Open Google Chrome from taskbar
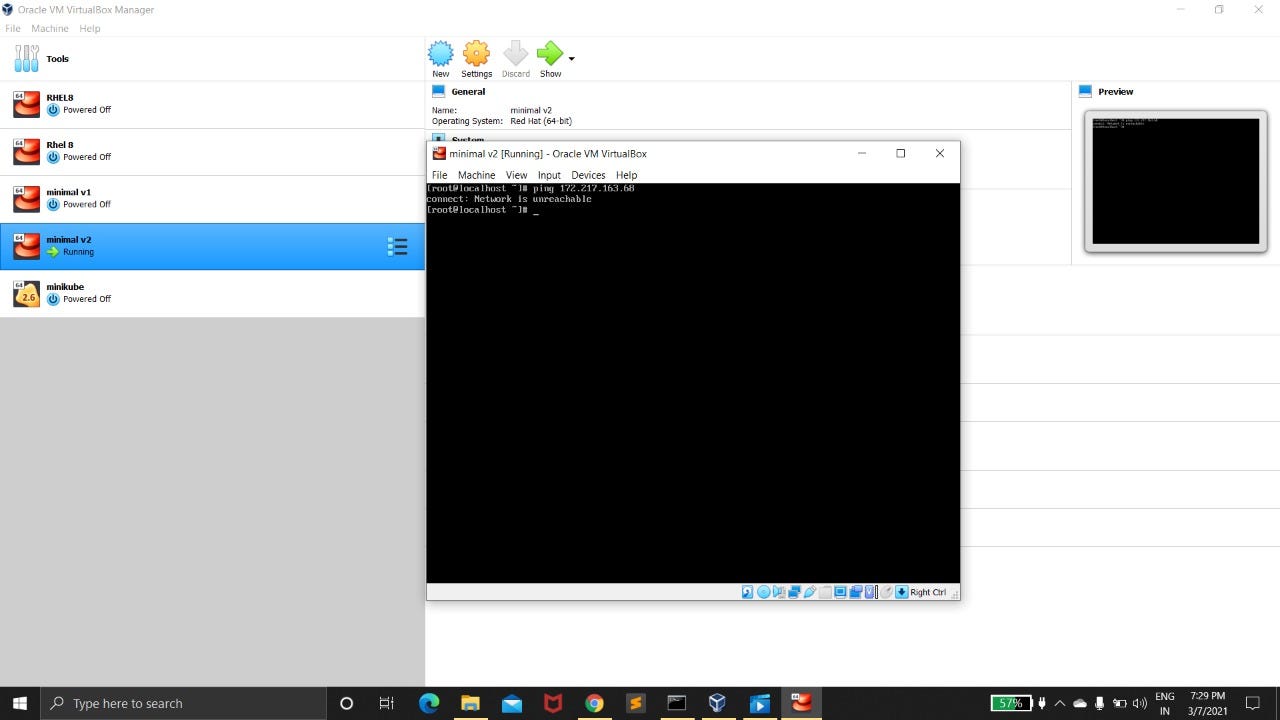Viewport: 1280px width, 720px height. pyautogui.click(x=594, y=703)
